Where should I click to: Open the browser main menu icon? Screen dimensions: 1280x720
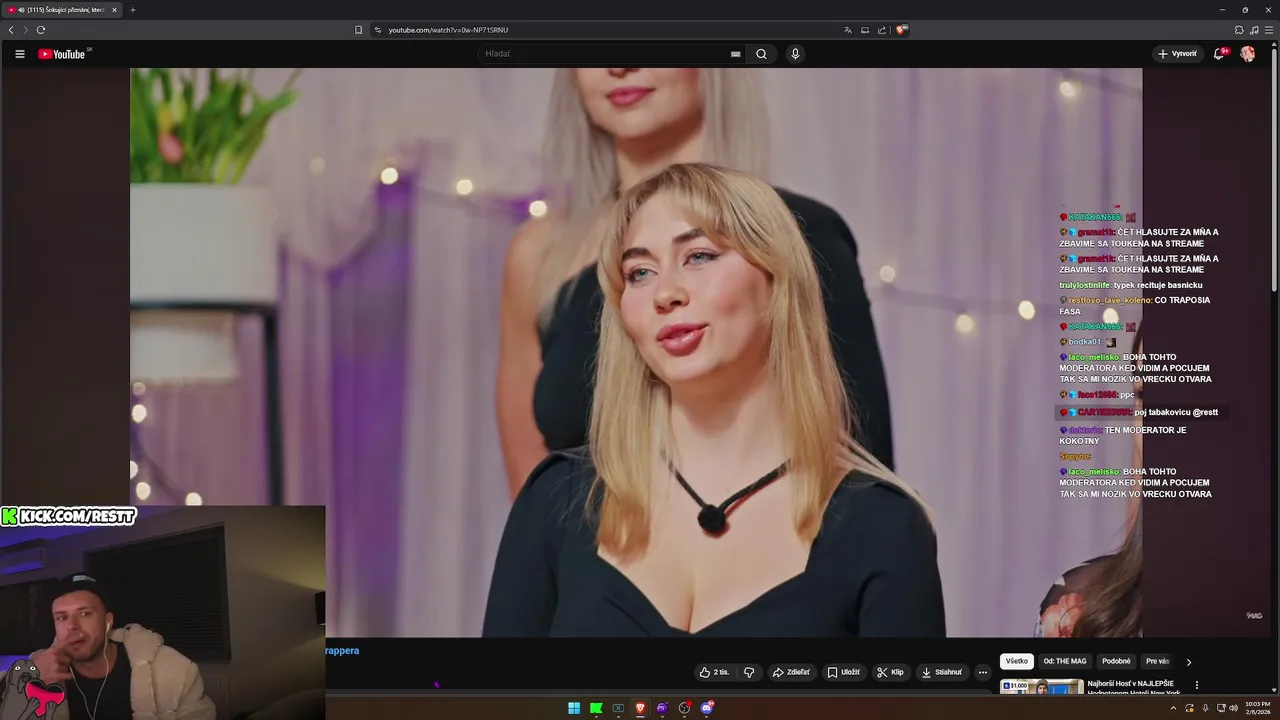[1269, 30]
